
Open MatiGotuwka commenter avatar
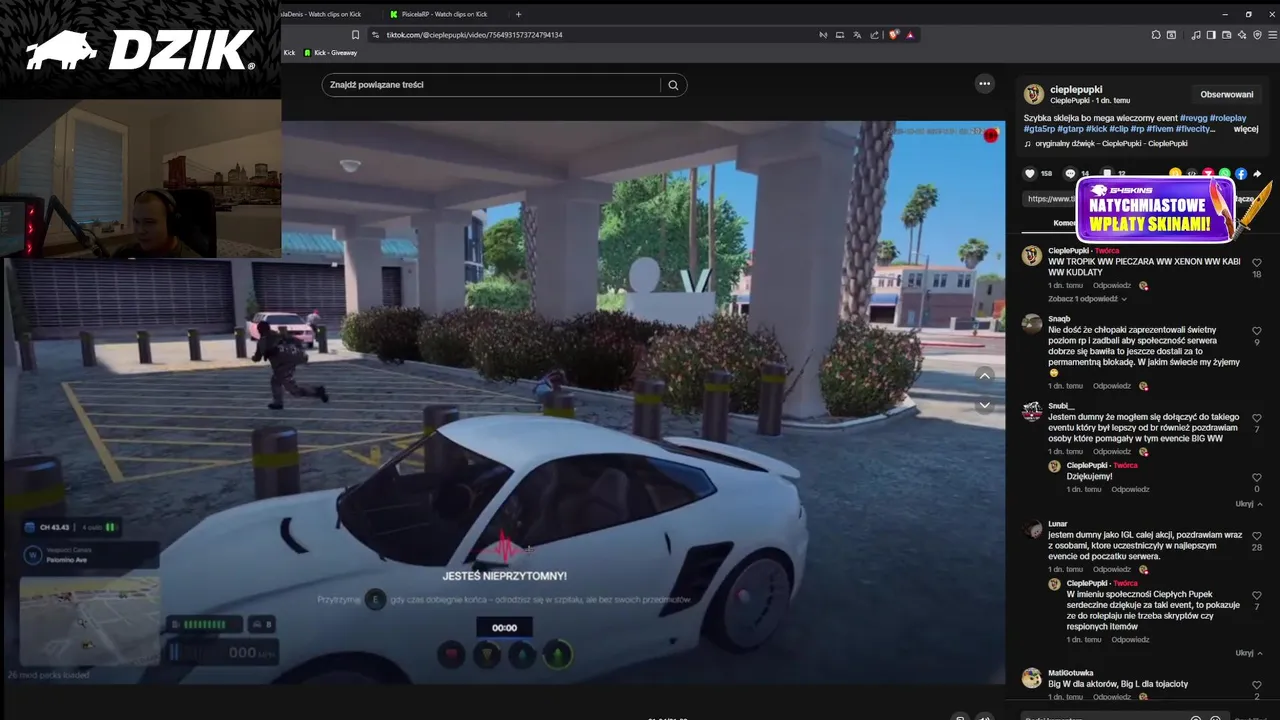pos(1032,678)
